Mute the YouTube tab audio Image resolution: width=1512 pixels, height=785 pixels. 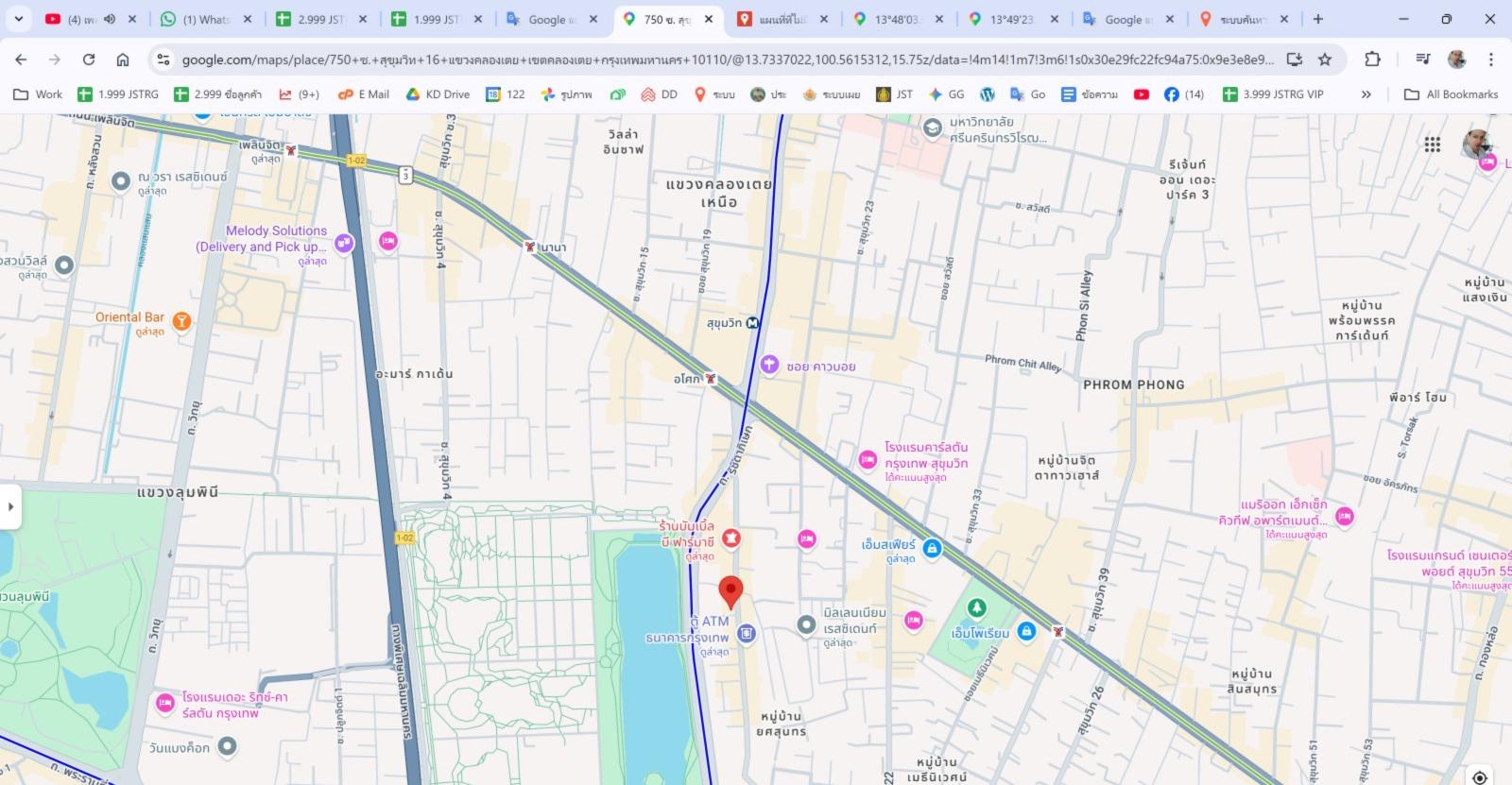110,19
